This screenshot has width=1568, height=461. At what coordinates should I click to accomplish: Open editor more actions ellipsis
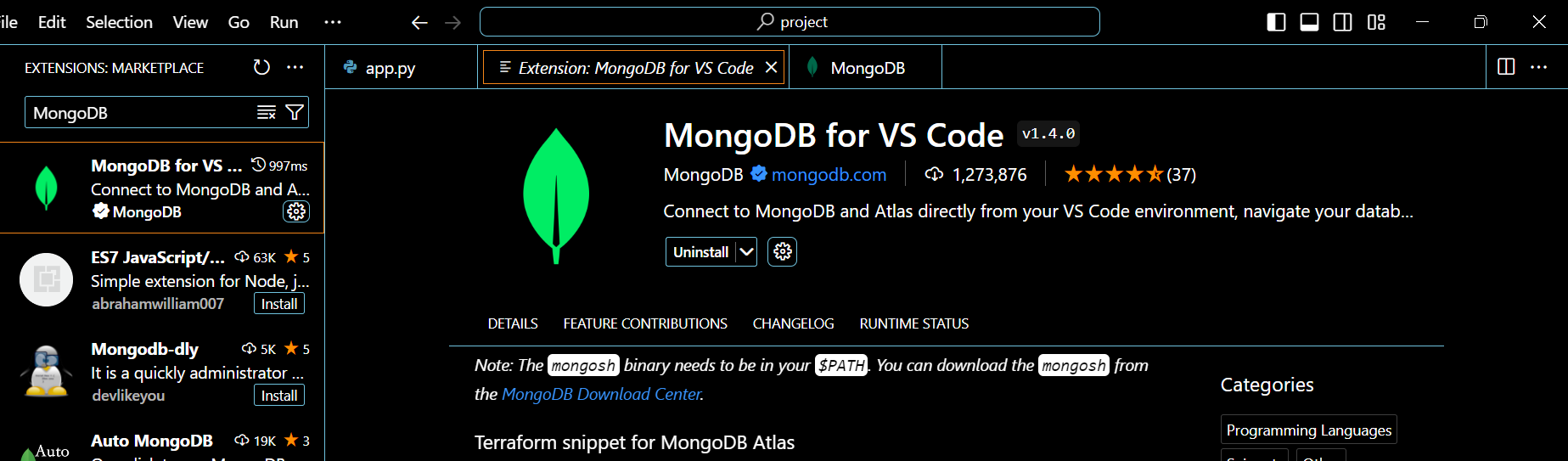1539,67
